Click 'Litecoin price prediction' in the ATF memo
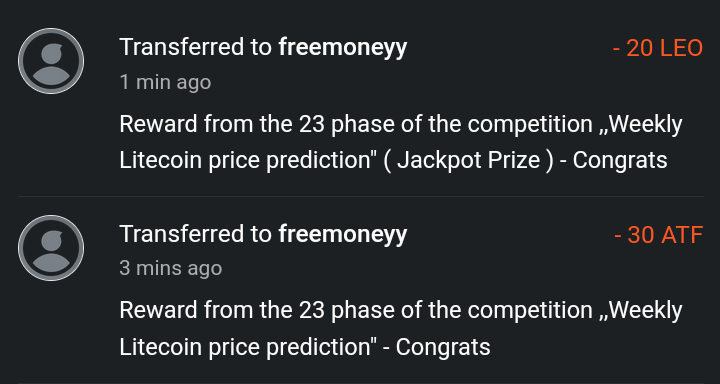Image resolution: width=720 pixels, height=384 pixels. point(247,347)
